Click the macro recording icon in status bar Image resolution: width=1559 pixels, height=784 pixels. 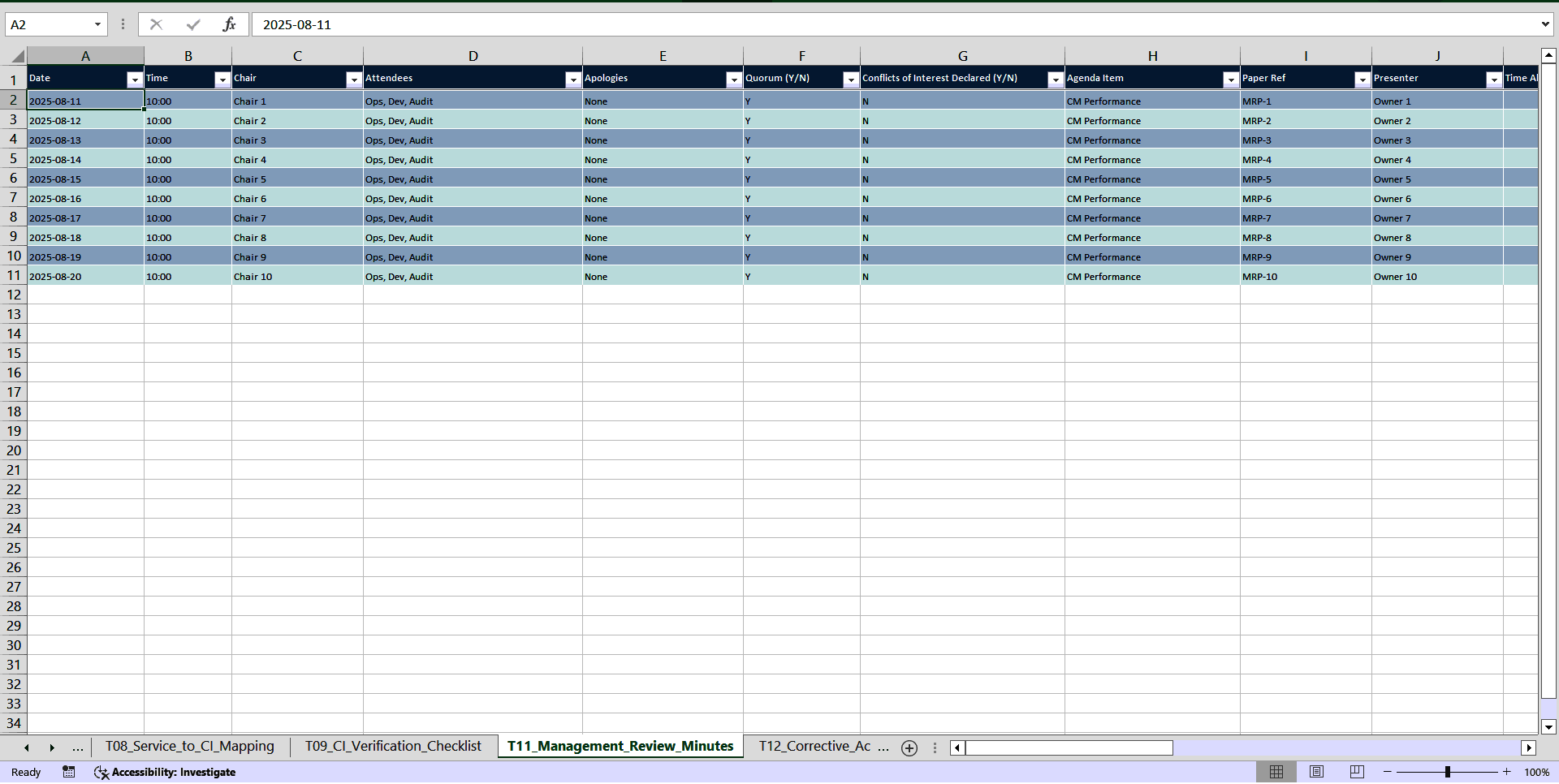[69, 772]
